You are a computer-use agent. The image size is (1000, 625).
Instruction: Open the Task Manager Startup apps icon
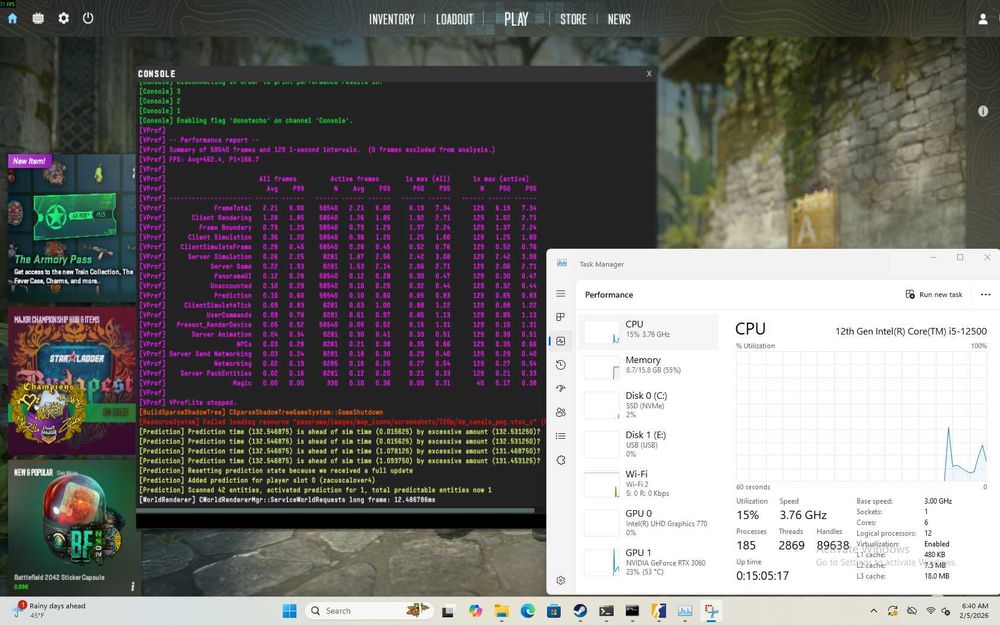point(561,388)
